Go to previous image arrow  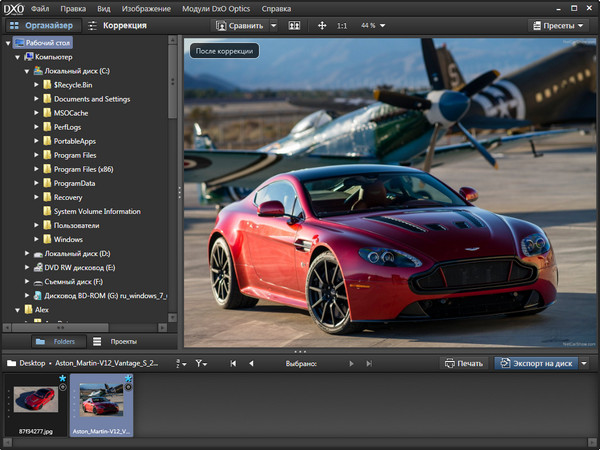[x=250, y=363]
